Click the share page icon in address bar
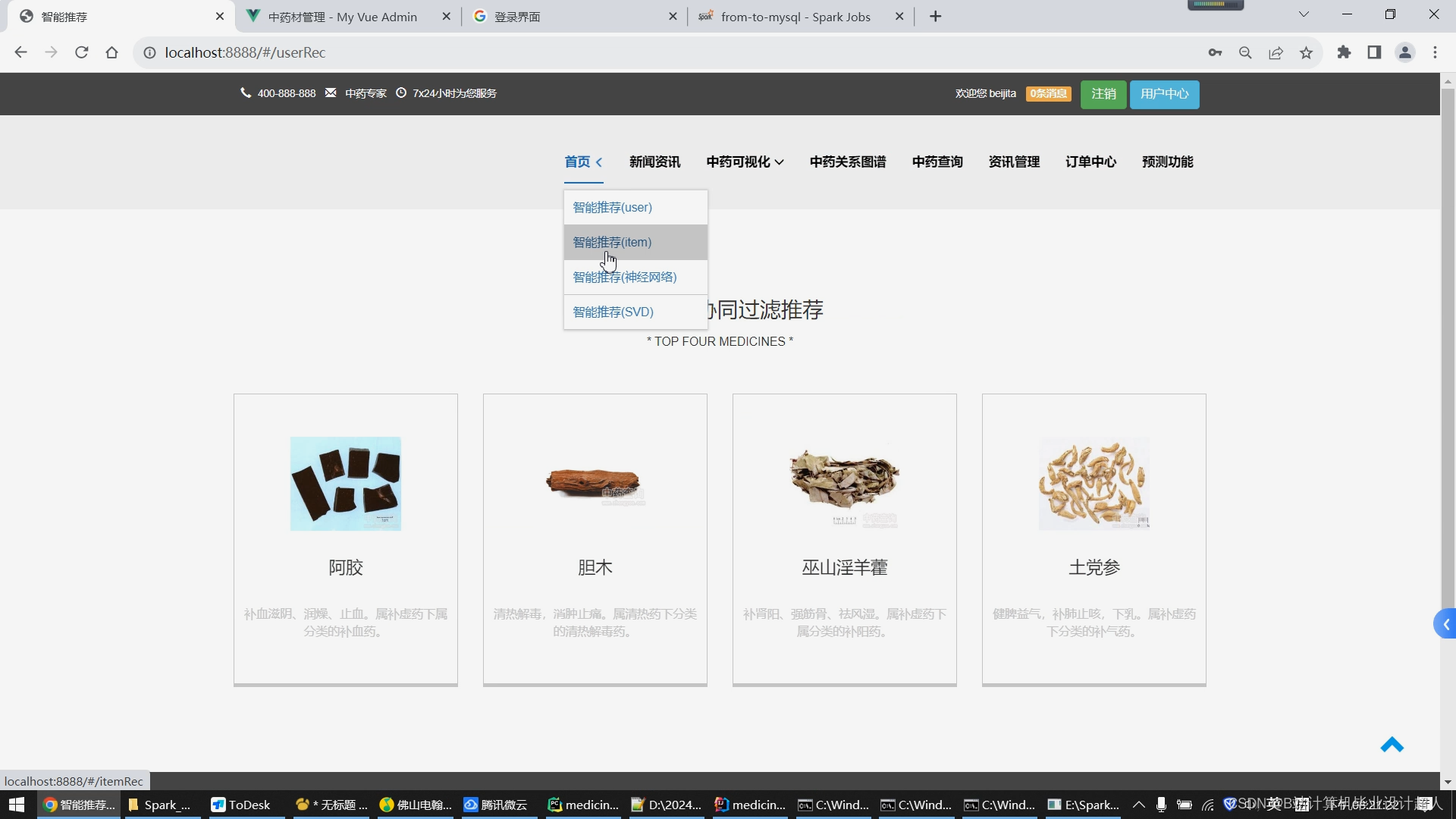 click(1276, 52)
